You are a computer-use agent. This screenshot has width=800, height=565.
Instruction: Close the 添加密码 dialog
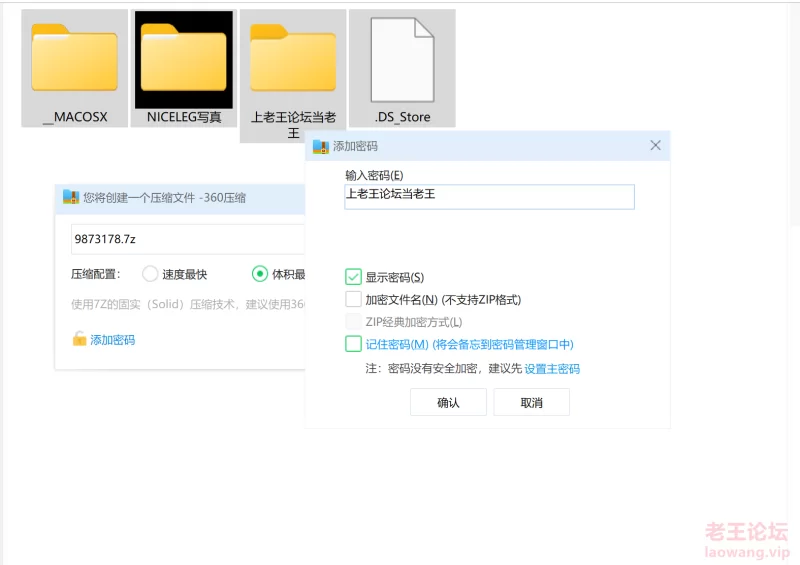[655, 146]
